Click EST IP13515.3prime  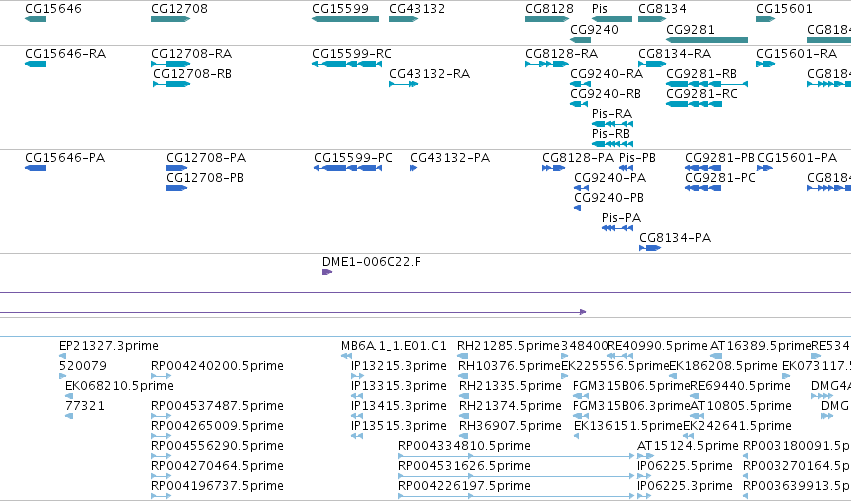tap(398, 426)
